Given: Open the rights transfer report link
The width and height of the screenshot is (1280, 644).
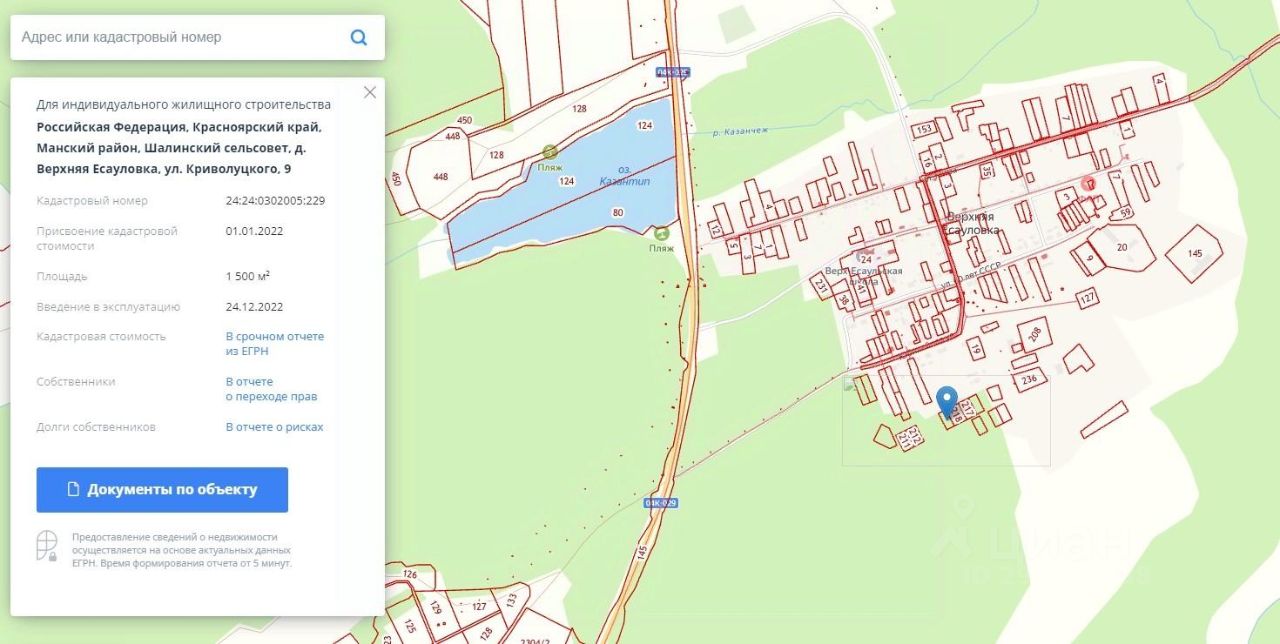Looking at the screenshot, I should 272,389.
